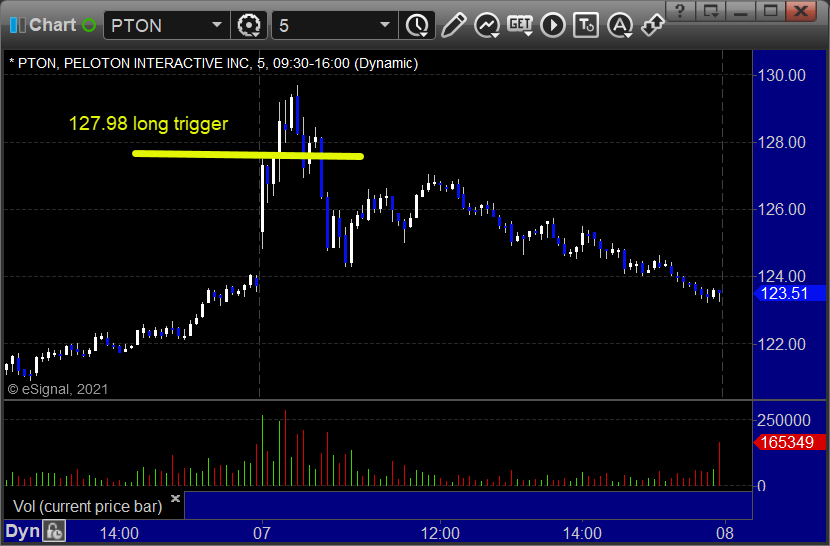Click the Dyn scaling label
Screen dimensions: 830x546
(23, 531)
